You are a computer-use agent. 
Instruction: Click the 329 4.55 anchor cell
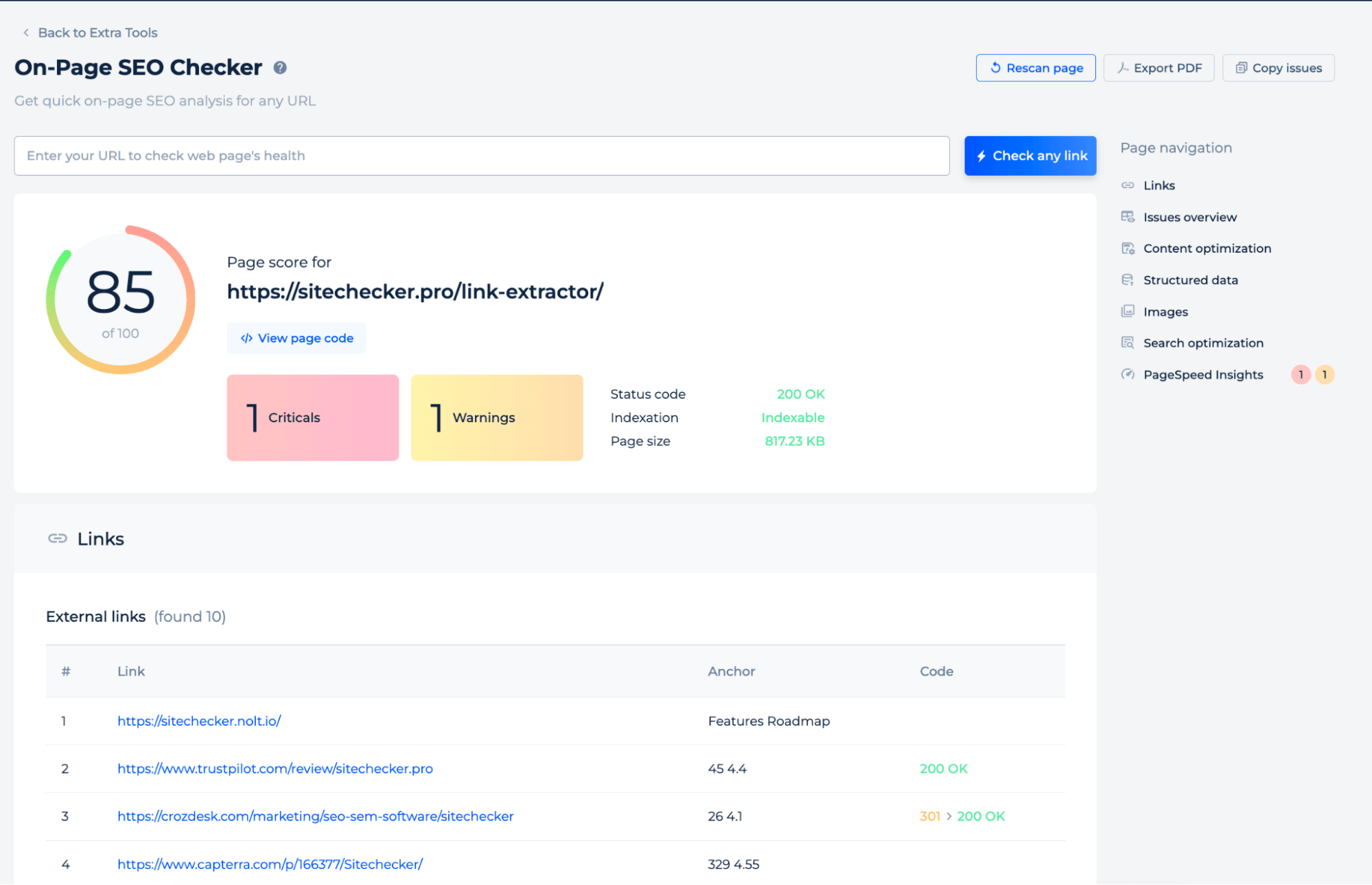(x=734, y=864)
